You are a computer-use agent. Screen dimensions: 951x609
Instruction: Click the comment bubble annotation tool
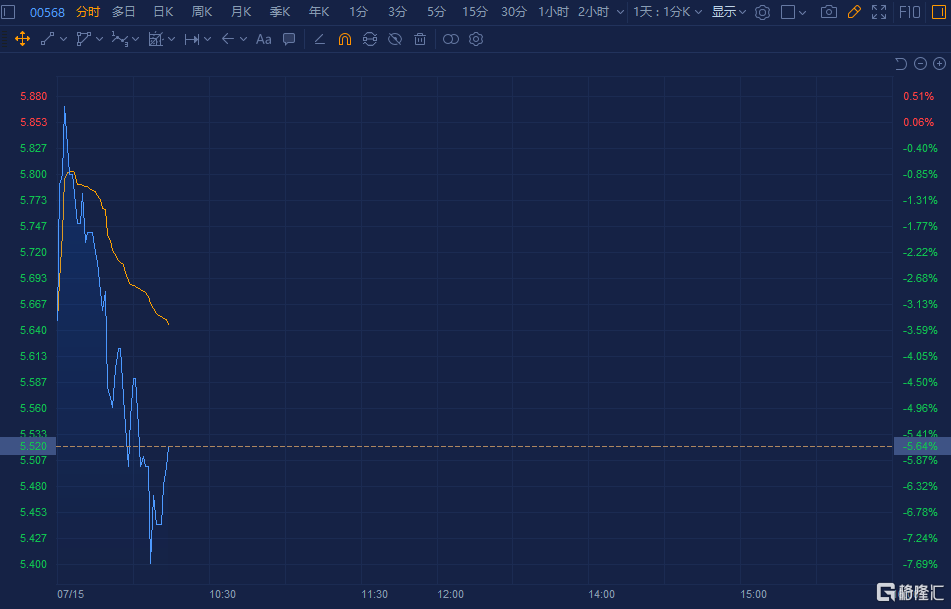coord(289,39)
